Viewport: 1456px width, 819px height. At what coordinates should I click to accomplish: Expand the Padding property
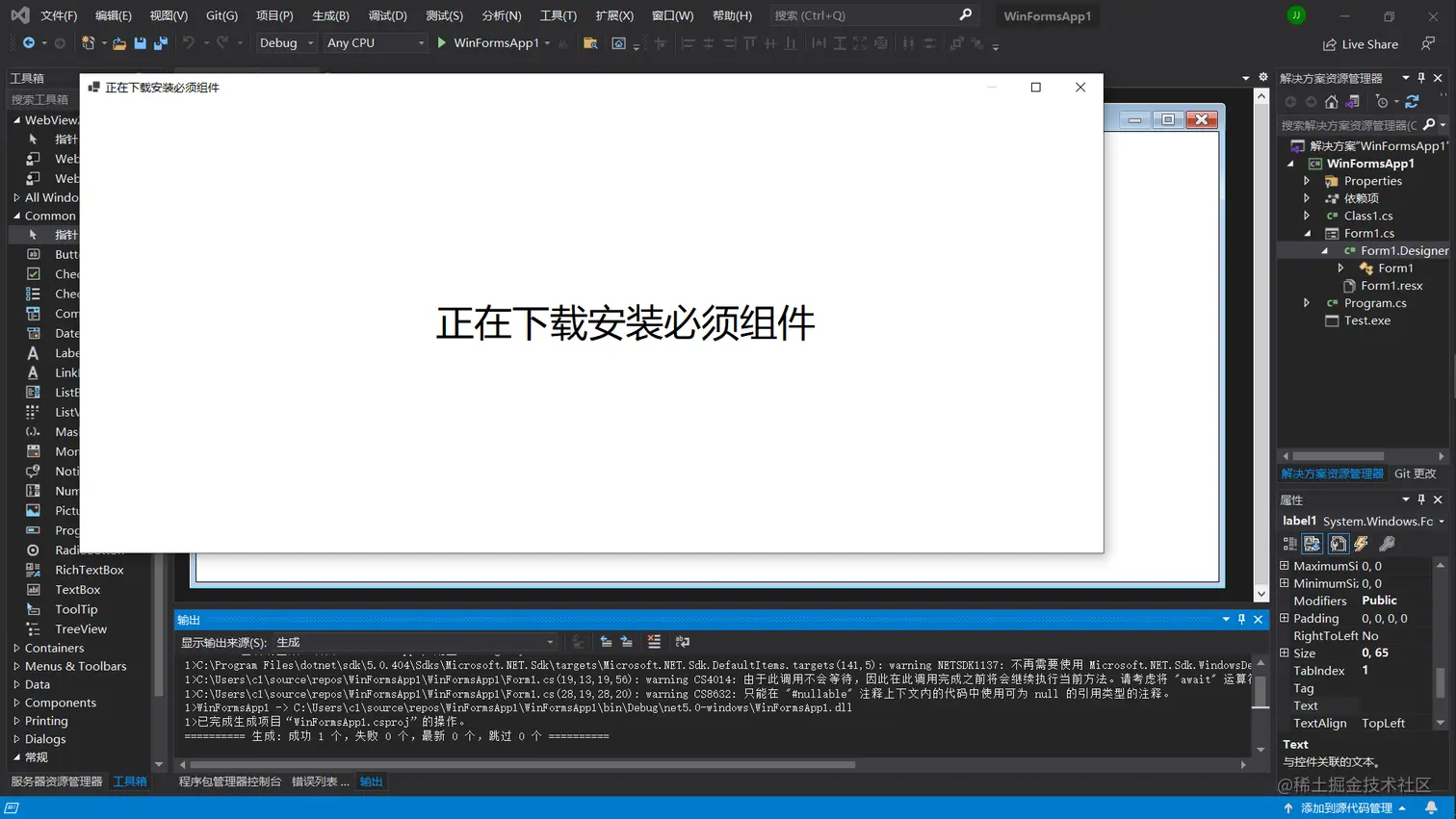pyautogui.click(x=1285, y=618)
